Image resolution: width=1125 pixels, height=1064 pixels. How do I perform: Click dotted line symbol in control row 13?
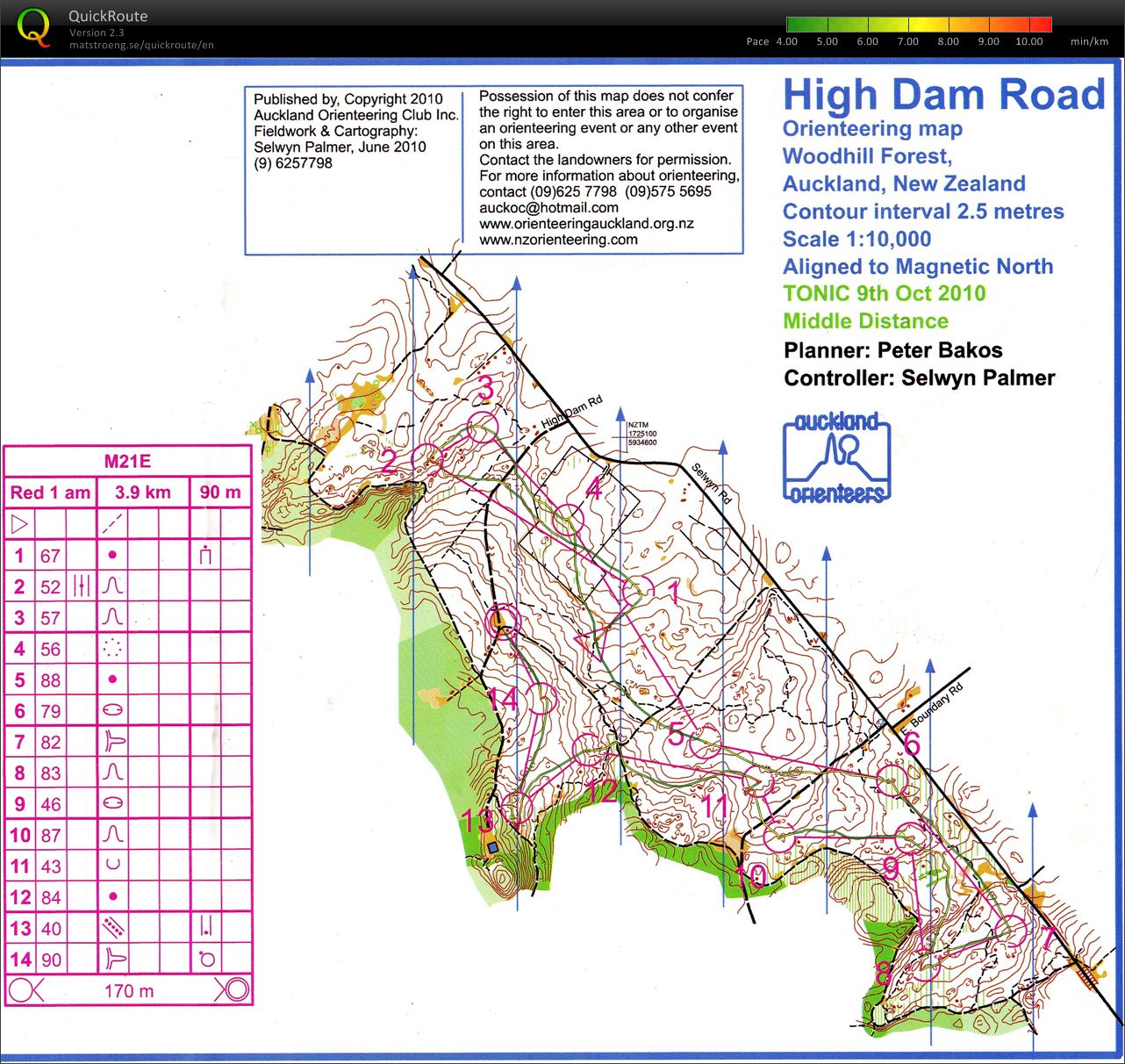(113, 927)
